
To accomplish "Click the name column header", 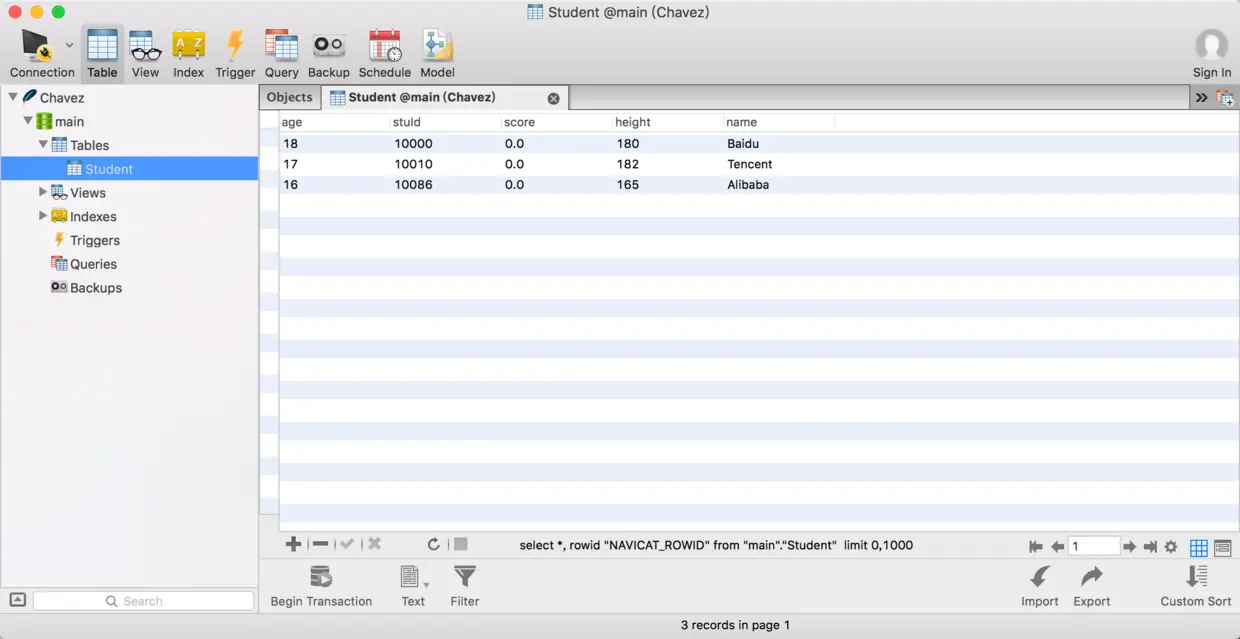I will tap(778, 122).
